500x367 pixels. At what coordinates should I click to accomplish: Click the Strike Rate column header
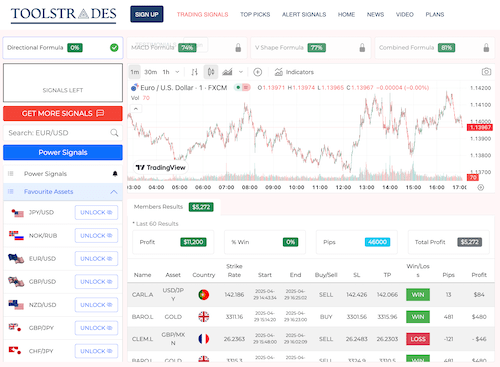coord(234,271)
